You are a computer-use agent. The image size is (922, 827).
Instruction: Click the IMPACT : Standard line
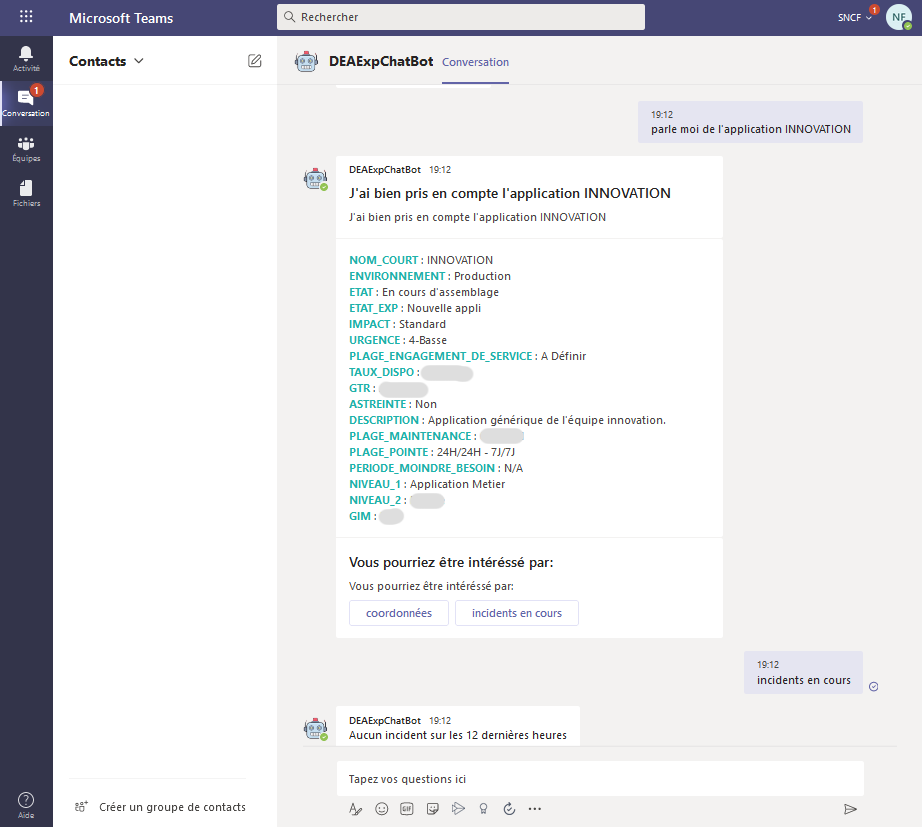coord(397,324)
